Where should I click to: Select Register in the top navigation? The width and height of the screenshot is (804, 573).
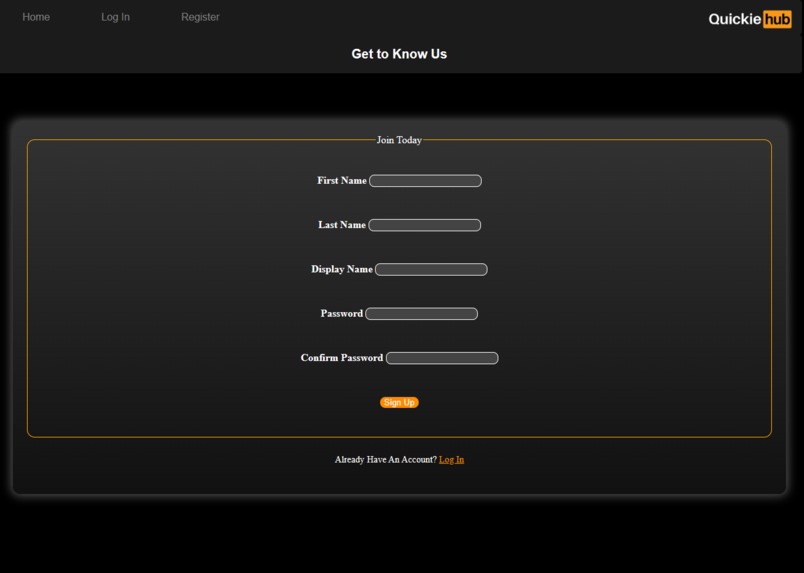pos(200,17)
